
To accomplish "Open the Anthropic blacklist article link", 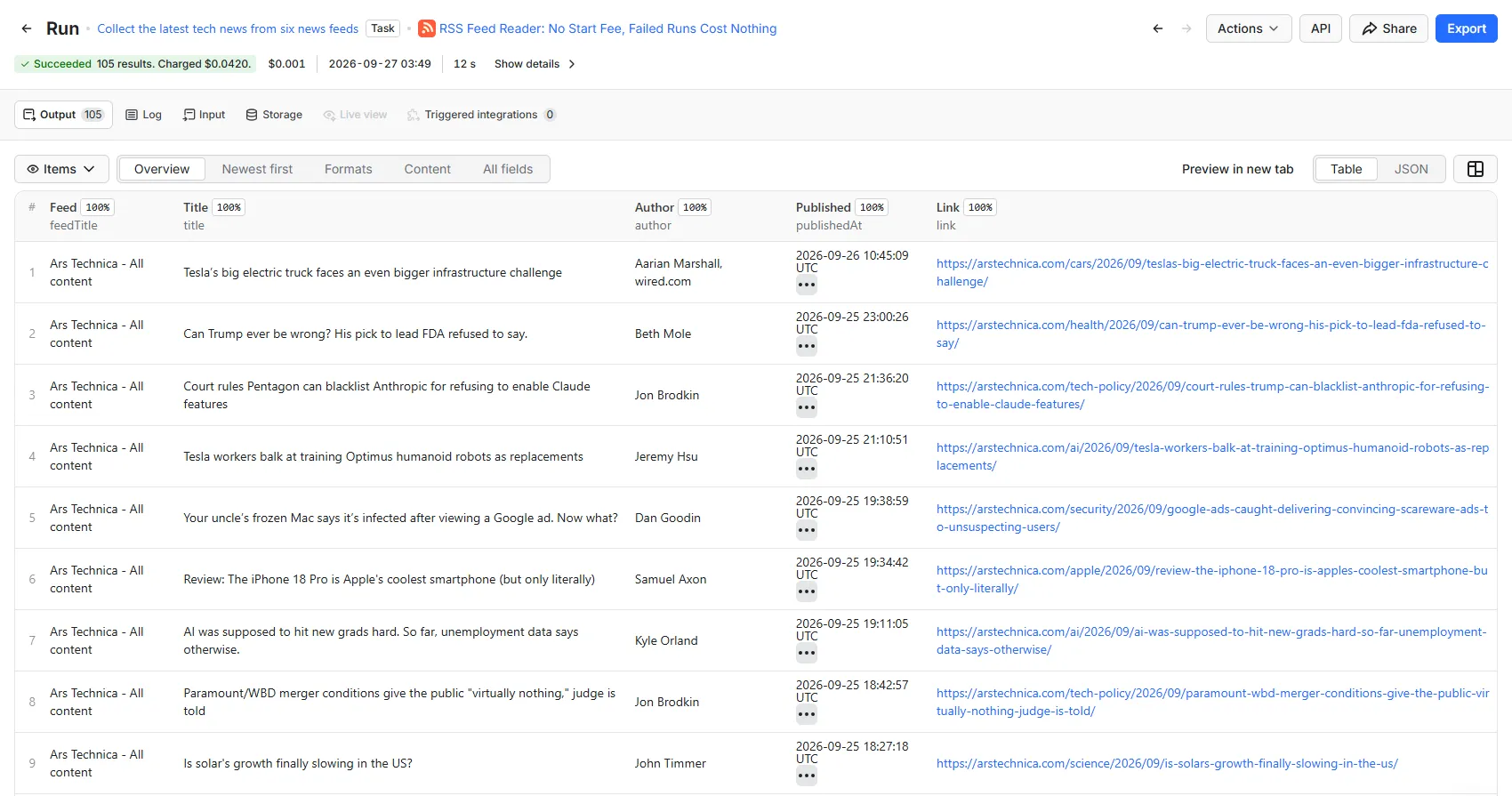I will point(1212,395).
